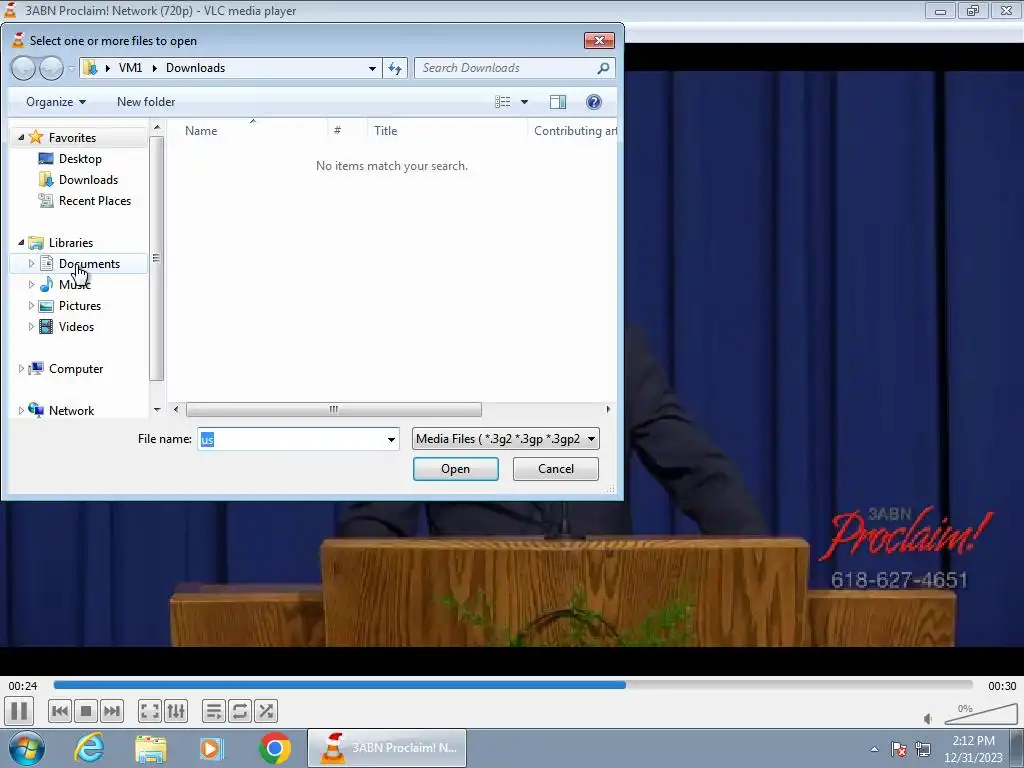This screenshot has width=1024, height=768.
Task: Jump to previous media in VLC
Action: point(59,711)
